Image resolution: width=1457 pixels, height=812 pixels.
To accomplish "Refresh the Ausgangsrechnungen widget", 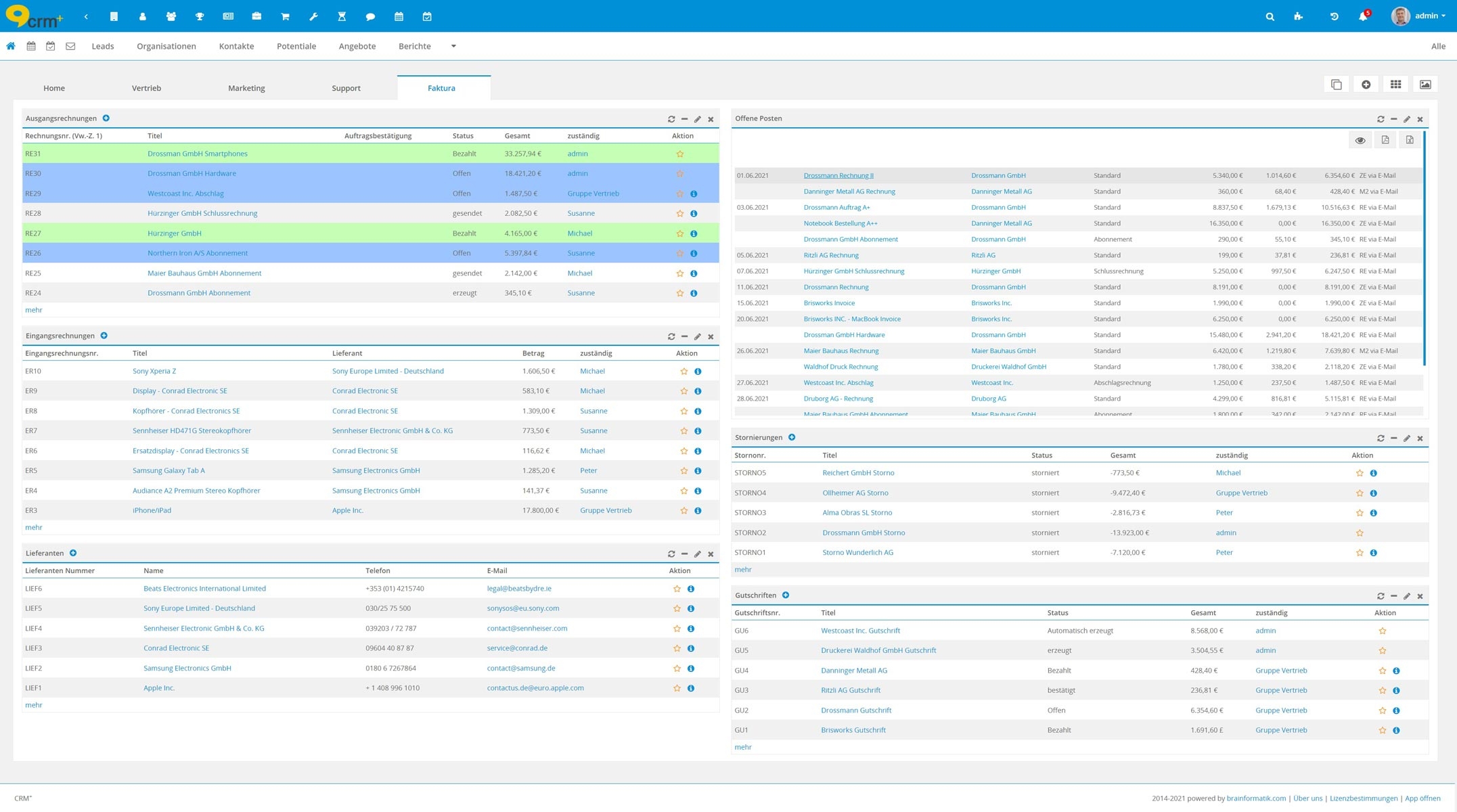I will pos(671,119).
